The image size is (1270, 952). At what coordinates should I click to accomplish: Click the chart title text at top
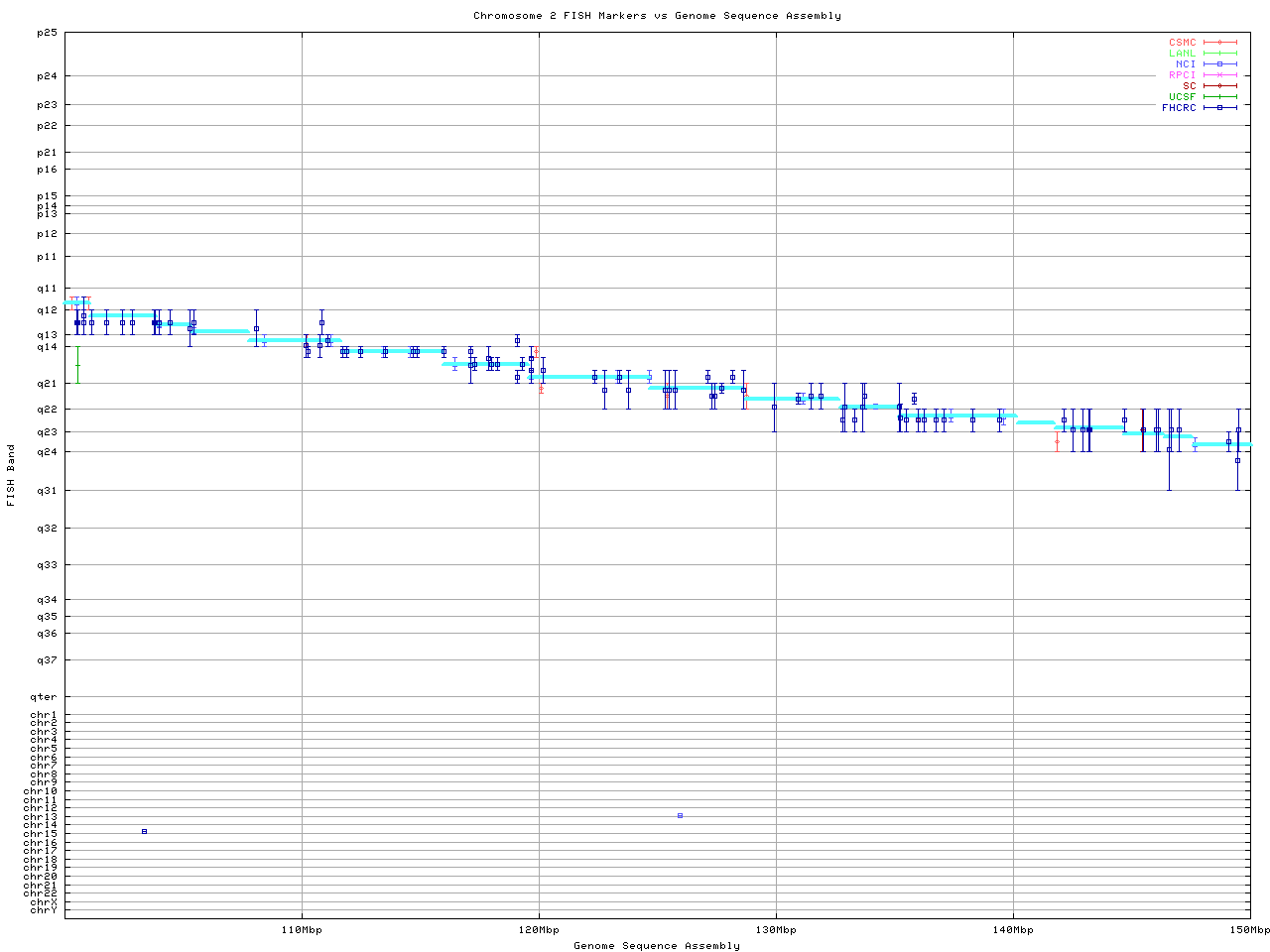click(x=657, y=16)
